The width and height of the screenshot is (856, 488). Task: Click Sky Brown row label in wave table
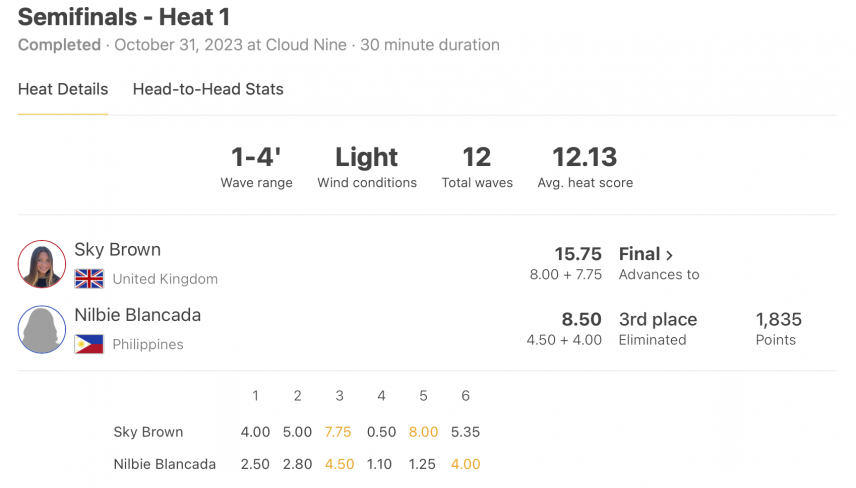148,432
